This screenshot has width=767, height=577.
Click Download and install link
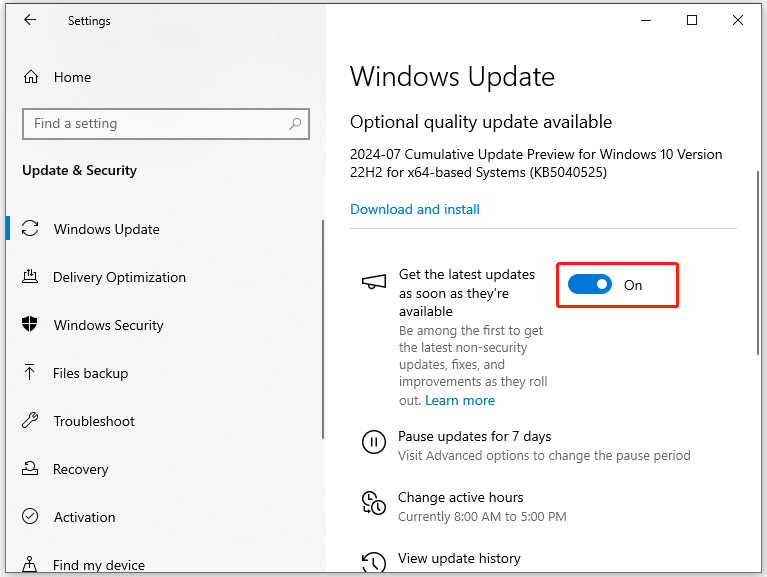pos(415,209)
